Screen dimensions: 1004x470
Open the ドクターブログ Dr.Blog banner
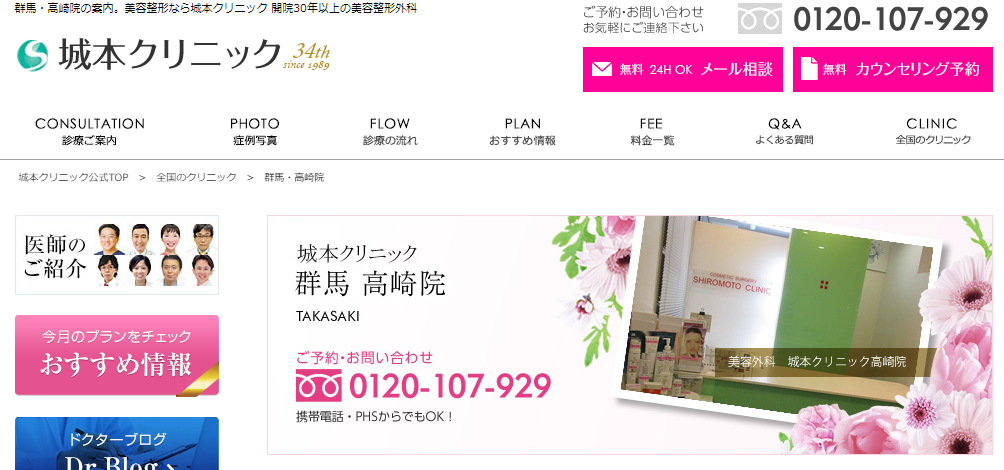point(117,444)
